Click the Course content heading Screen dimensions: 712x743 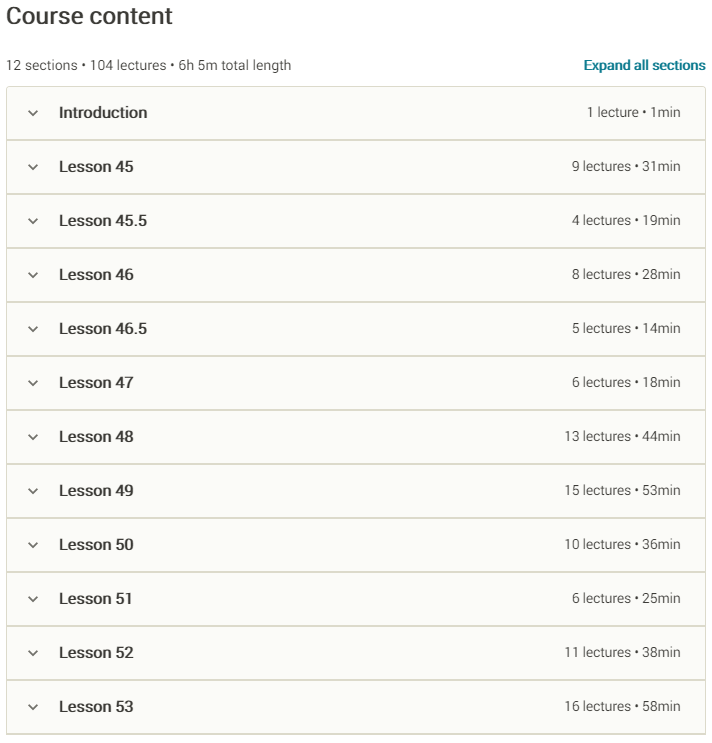[89, 17]
